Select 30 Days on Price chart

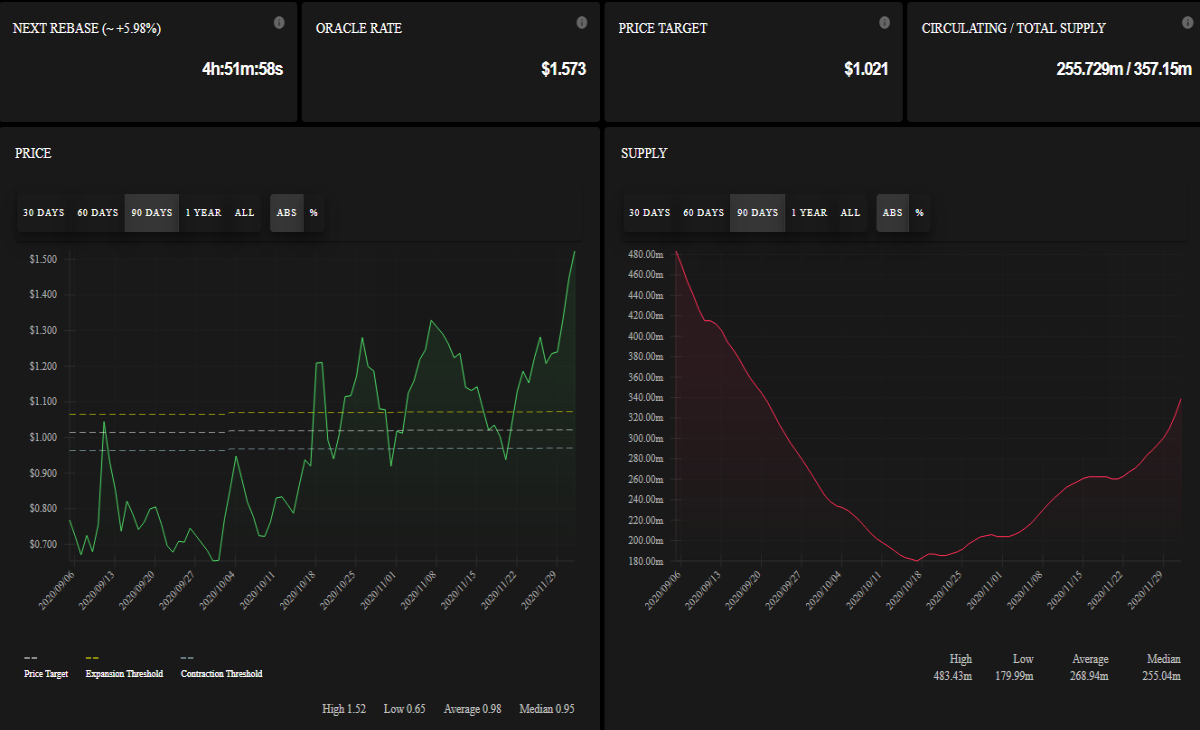44,213
